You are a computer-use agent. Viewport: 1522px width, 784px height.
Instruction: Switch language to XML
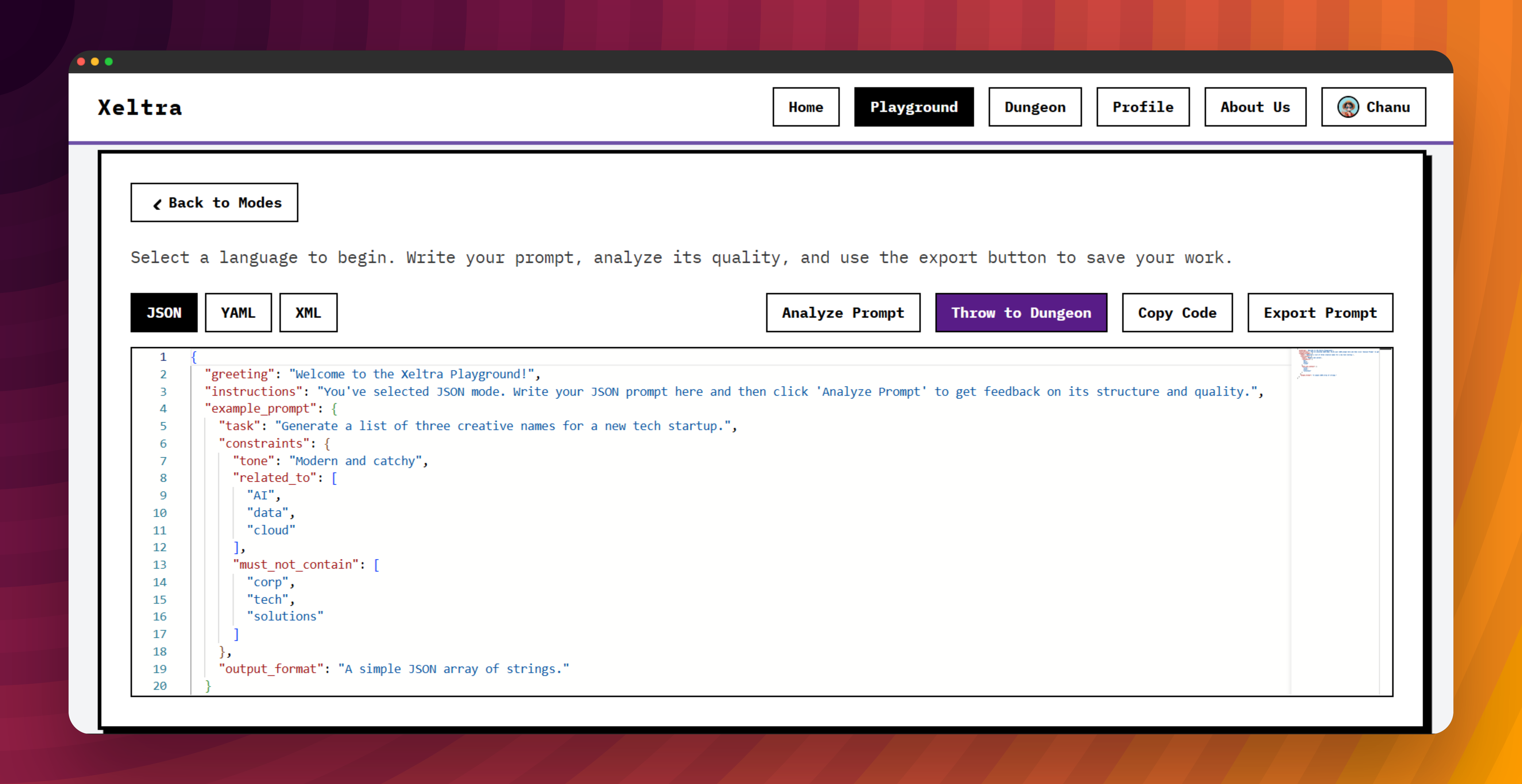click(308, 312)
